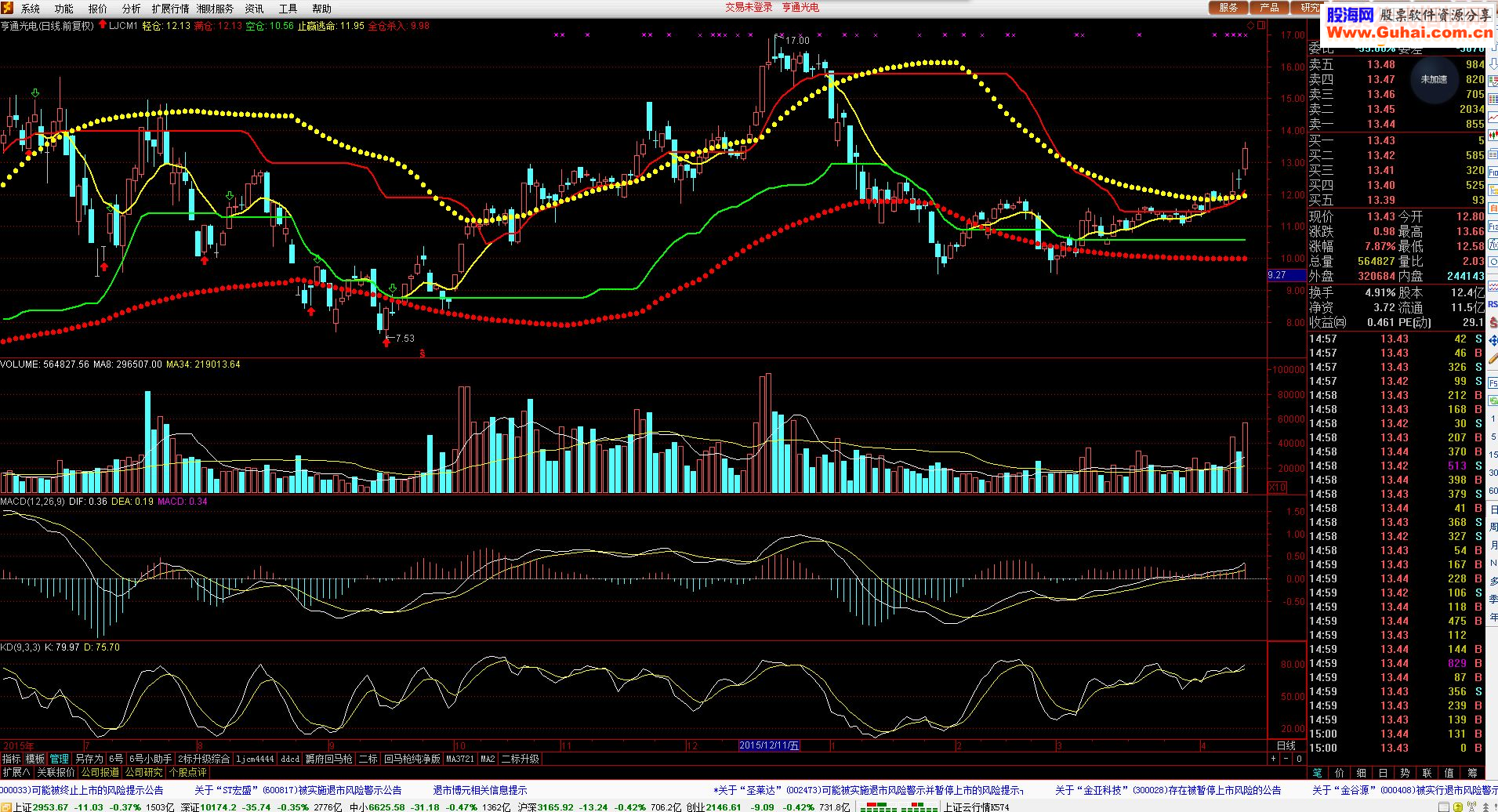Expand the 扩展 panel toggle
1498x812 pixels.
pos(16,772)
